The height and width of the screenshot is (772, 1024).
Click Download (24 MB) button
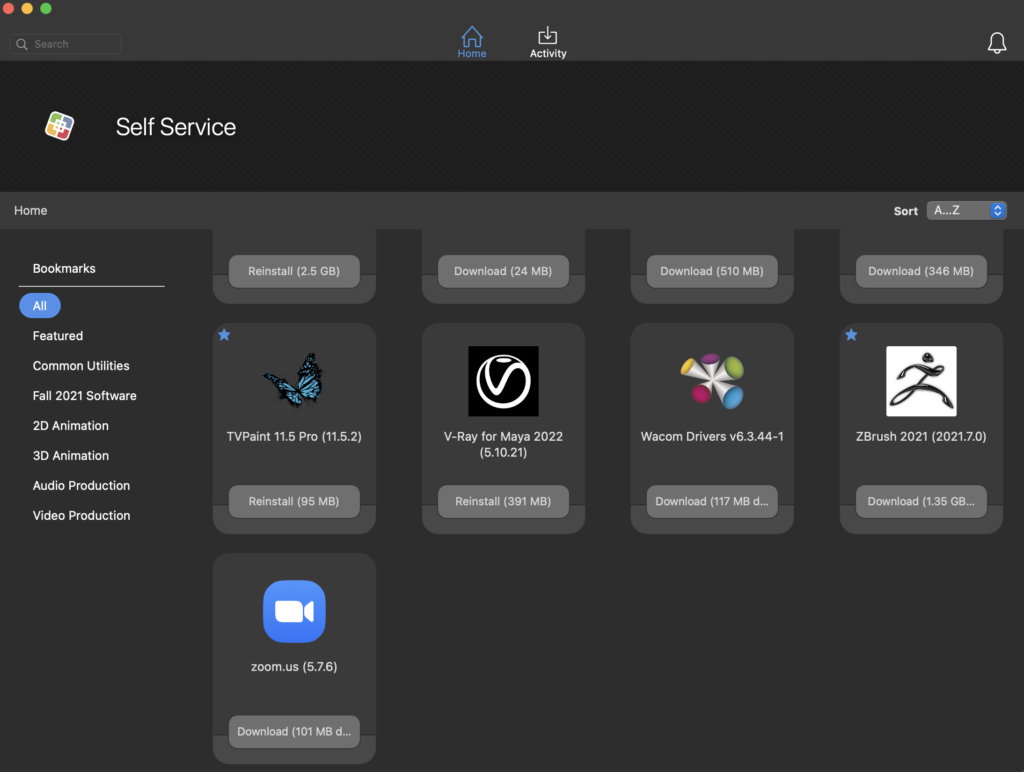503,271
